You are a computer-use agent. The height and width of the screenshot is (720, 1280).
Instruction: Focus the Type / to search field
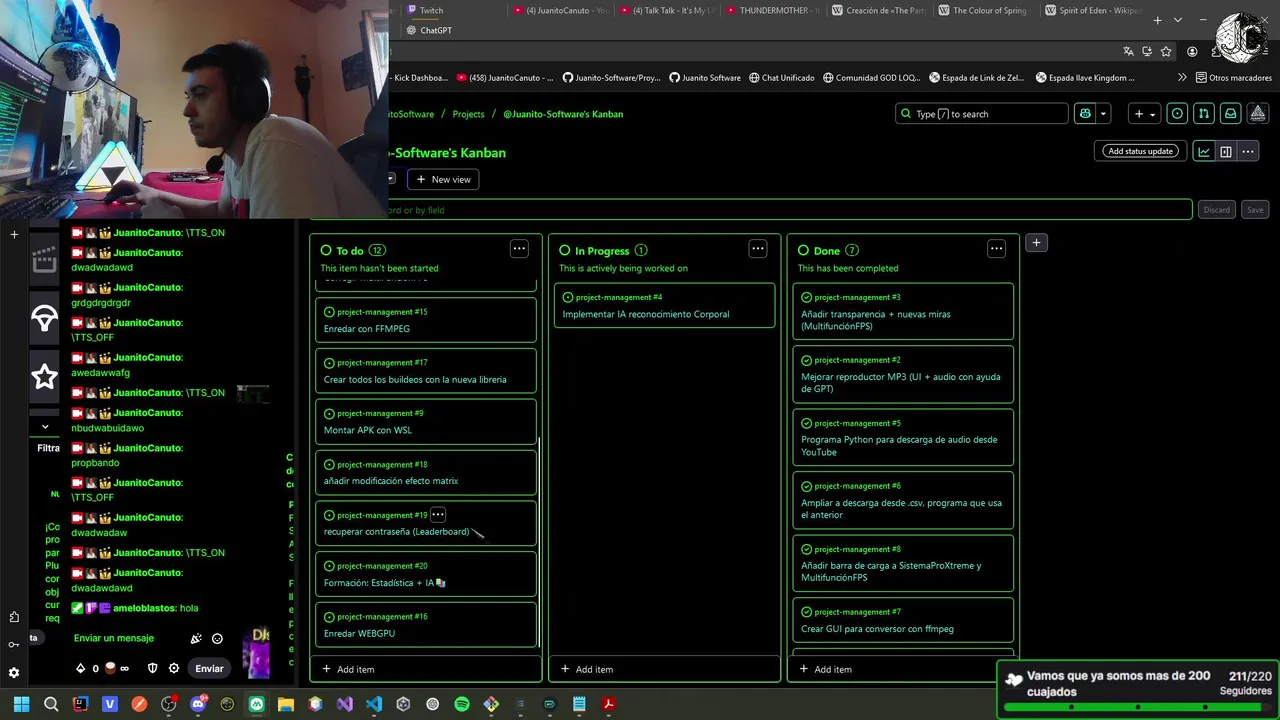pyautogui.click(x=982, y=114)
